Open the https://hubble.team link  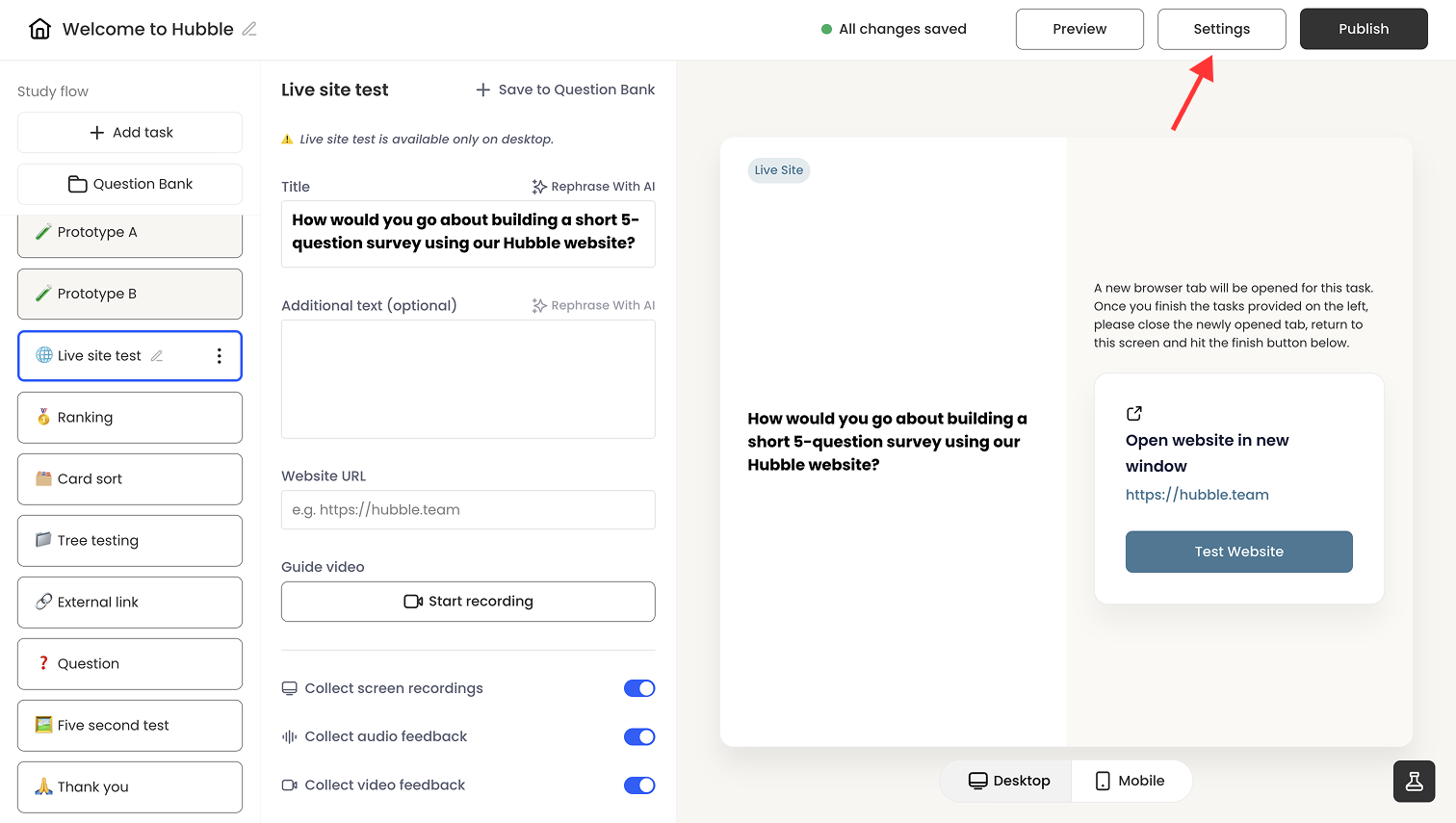click(x=1197, y=495)
